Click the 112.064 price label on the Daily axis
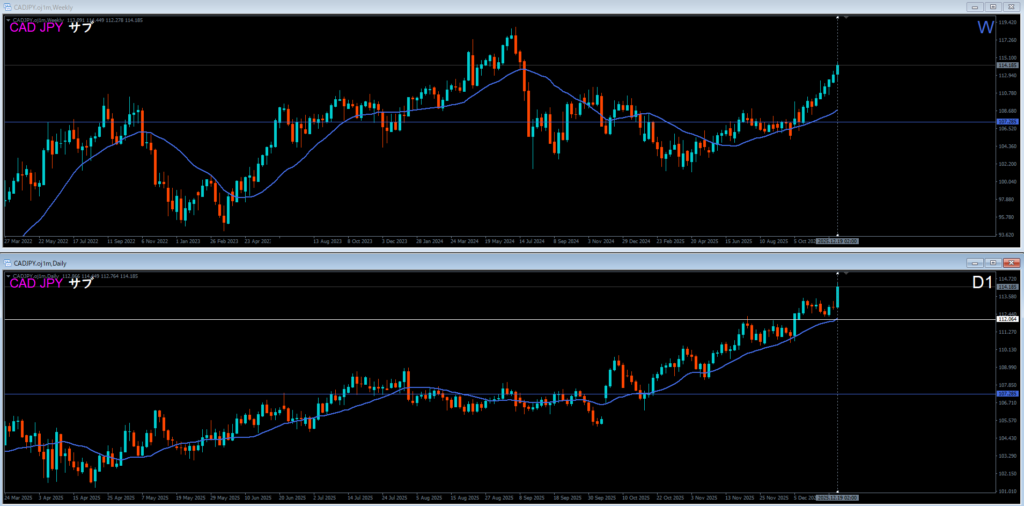Image resolution: width=1024 pixels, height=506 pixels. coord(1008,319)
